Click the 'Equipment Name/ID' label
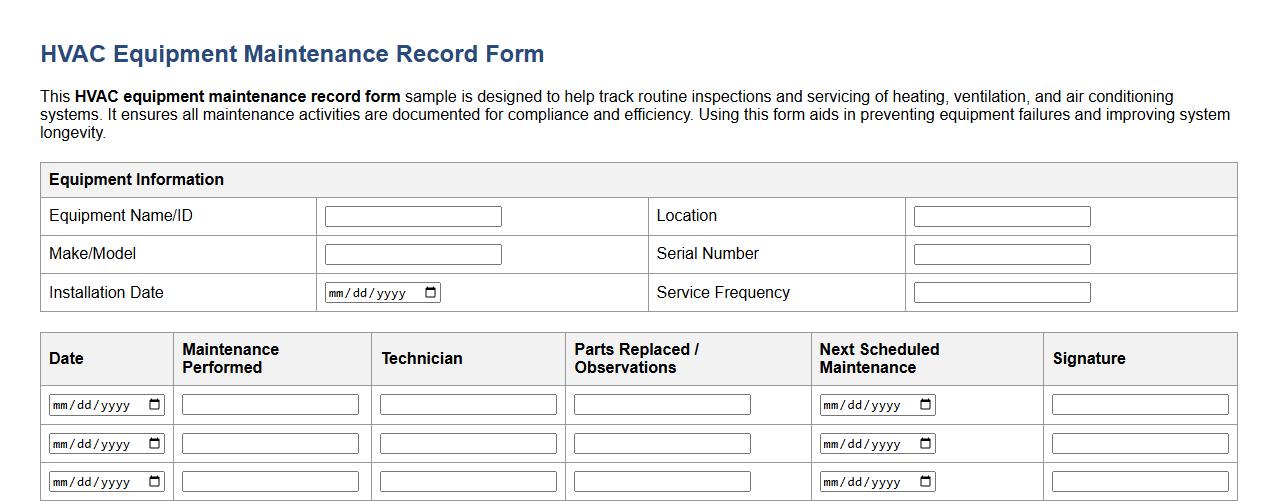 [121, 216]
